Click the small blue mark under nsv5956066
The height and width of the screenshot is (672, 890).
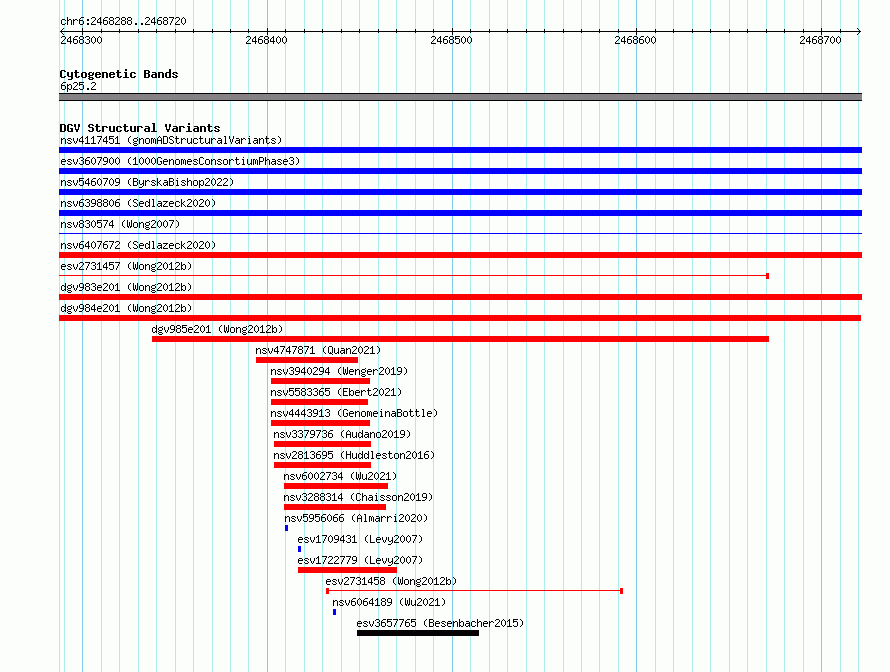tap(287, 528)
